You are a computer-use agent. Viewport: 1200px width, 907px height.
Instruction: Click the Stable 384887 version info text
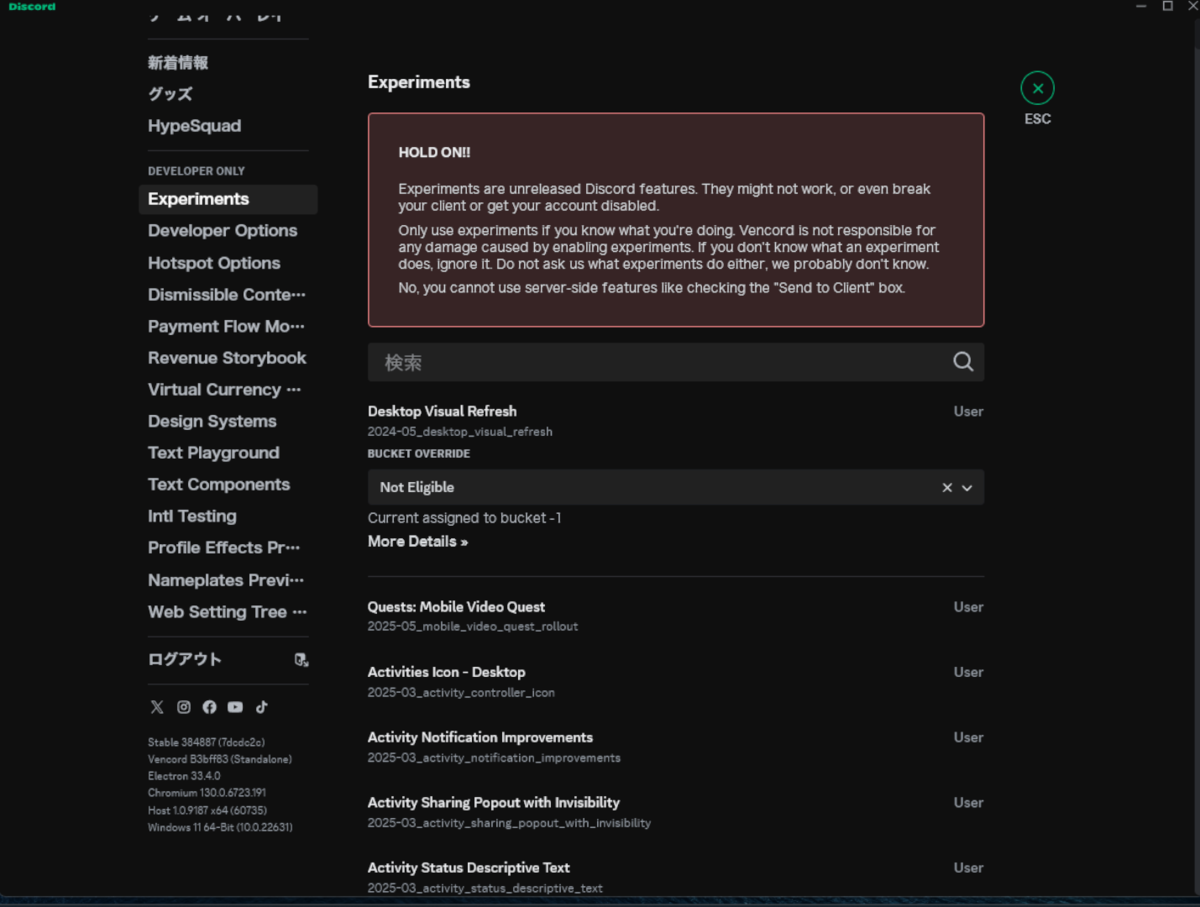click(206, 742)
